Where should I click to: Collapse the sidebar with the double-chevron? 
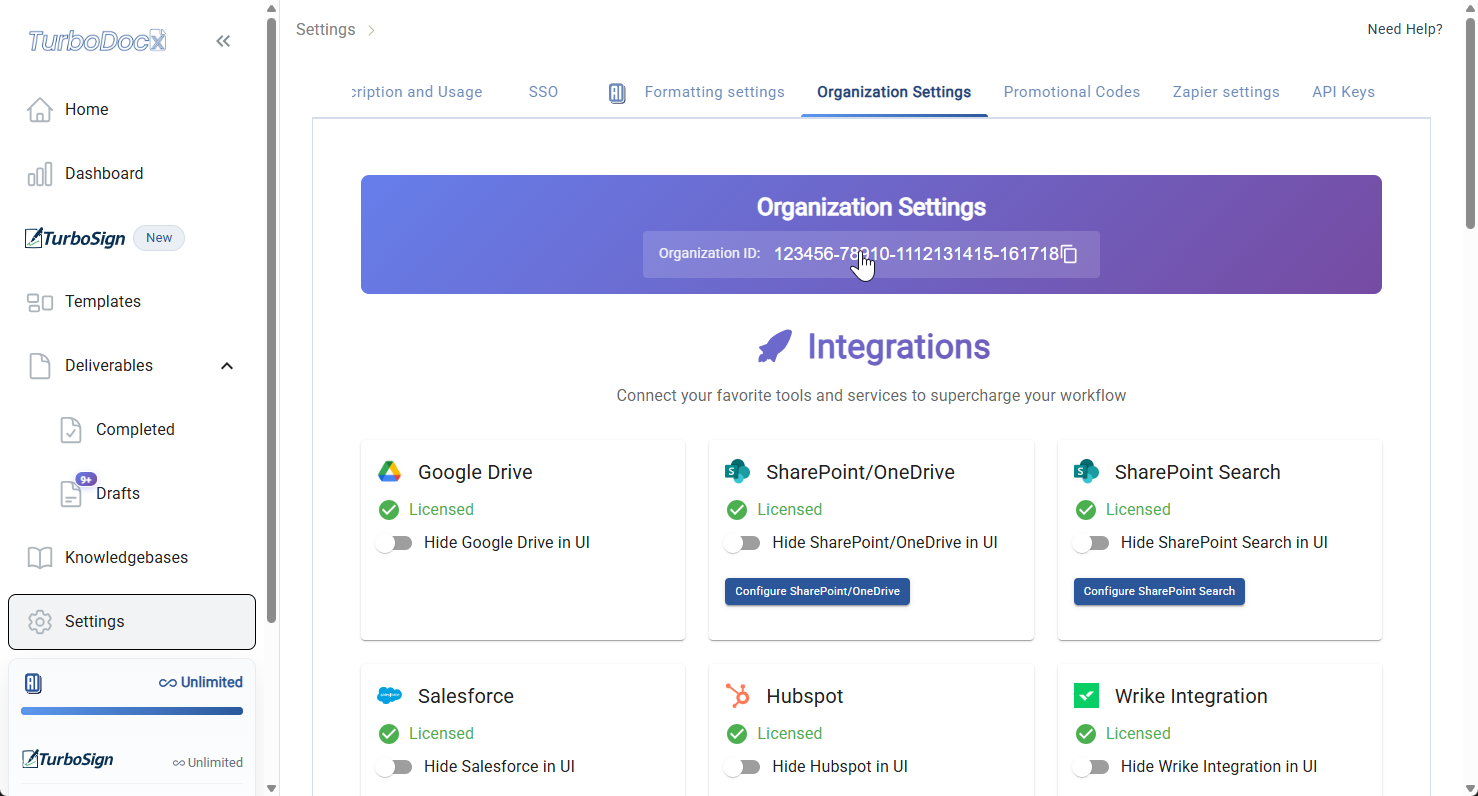pyautogui.click(x=223, y=41)
